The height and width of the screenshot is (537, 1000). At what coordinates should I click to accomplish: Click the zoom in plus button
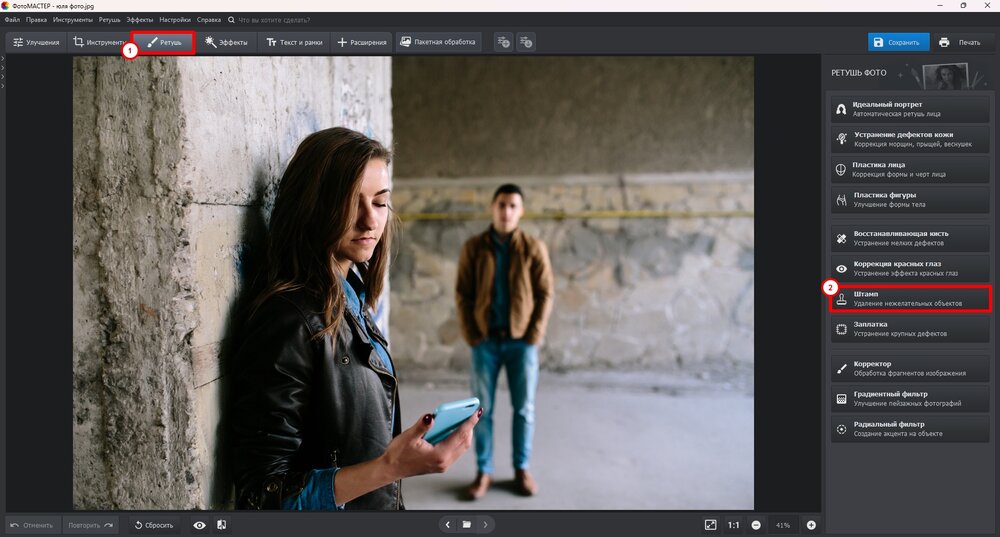click(811, 525)
